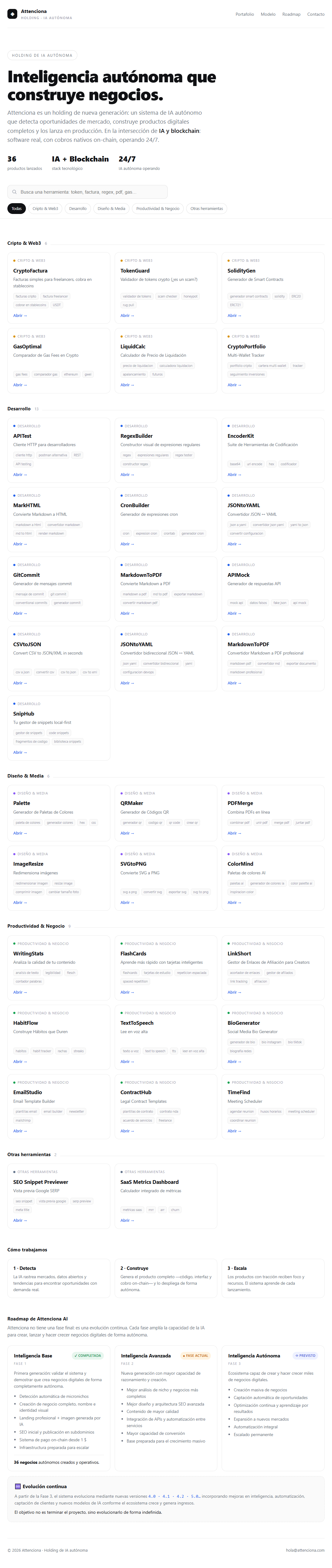Image resolution: width=332 pixels, height=1568 pixels.
Task: Open SolidityGen via its Abrir link
Action: 235,315
